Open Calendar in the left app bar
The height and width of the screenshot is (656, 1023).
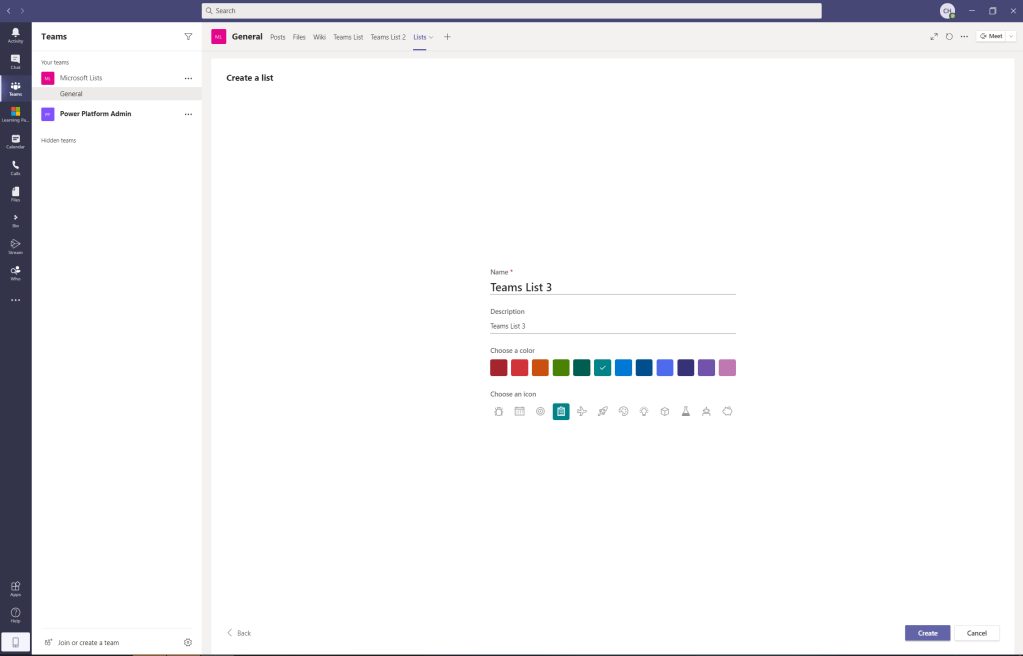point(15,141)
